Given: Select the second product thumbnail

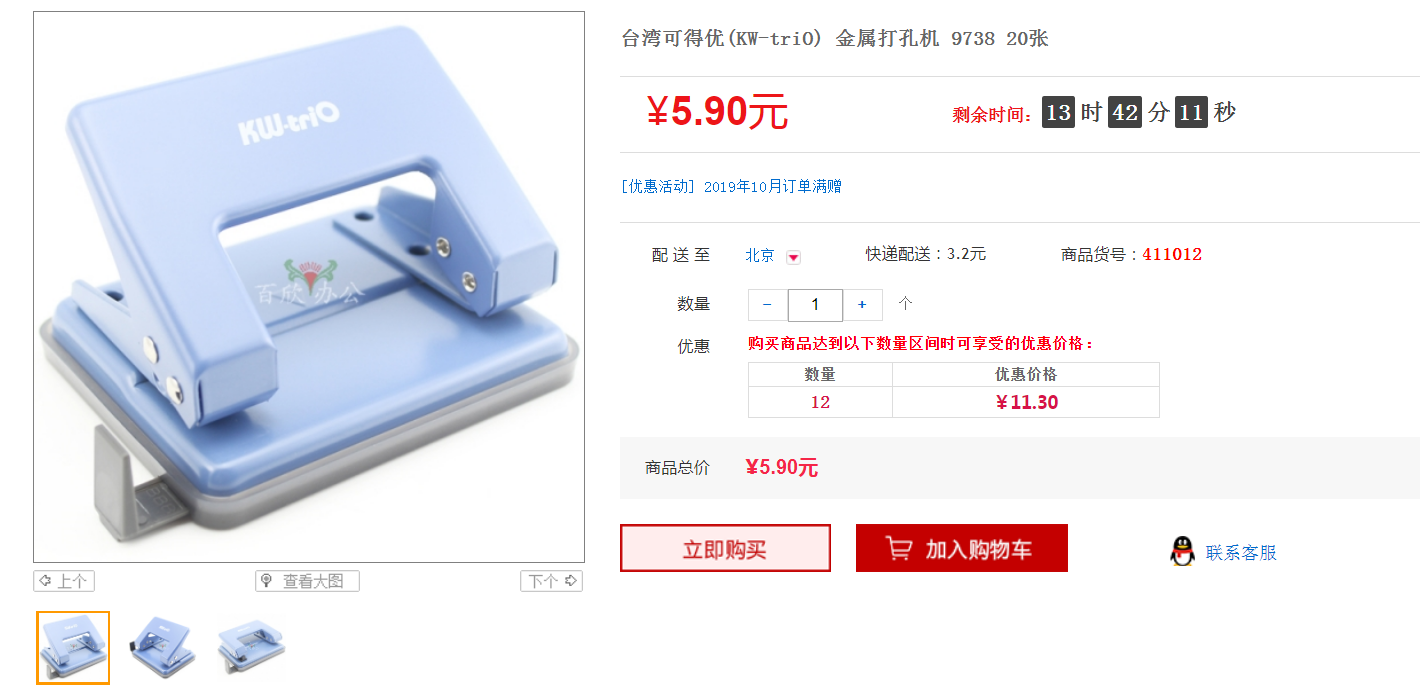Looking at the screenshot, I should pos(160,648).
